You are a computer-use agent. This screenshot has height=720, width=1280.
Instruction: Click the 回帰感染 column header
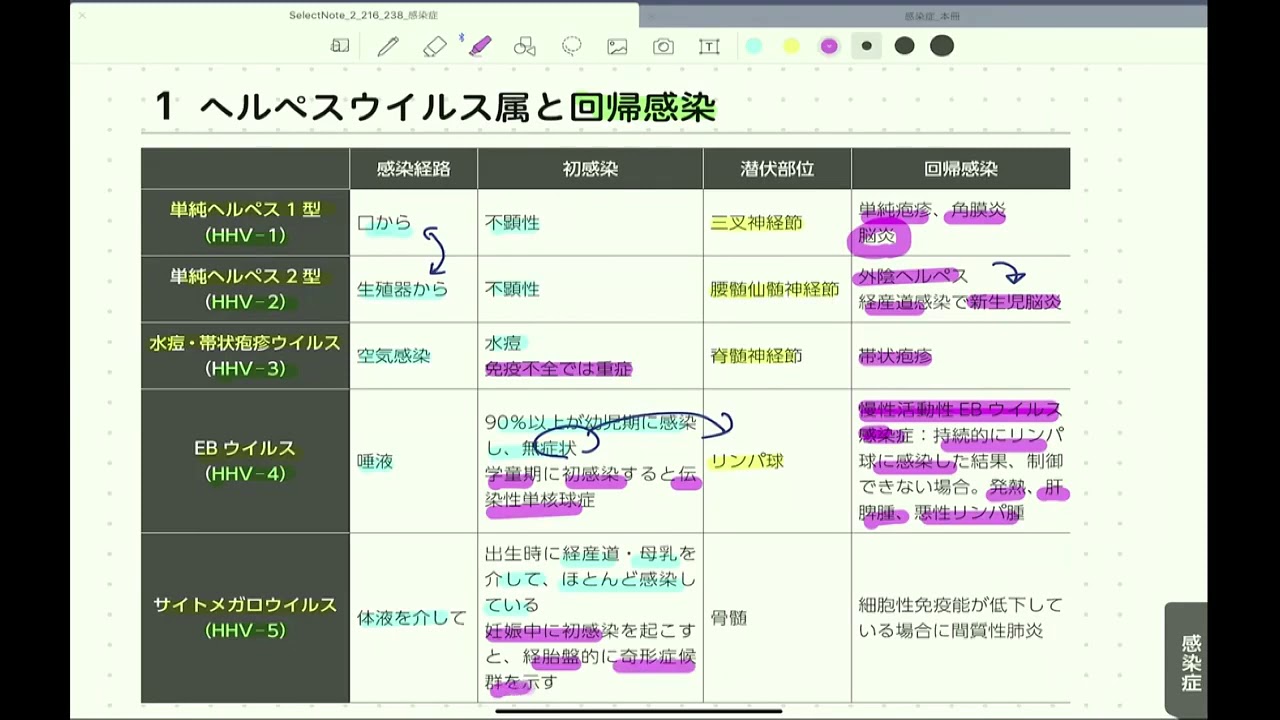tap(961, 169)
